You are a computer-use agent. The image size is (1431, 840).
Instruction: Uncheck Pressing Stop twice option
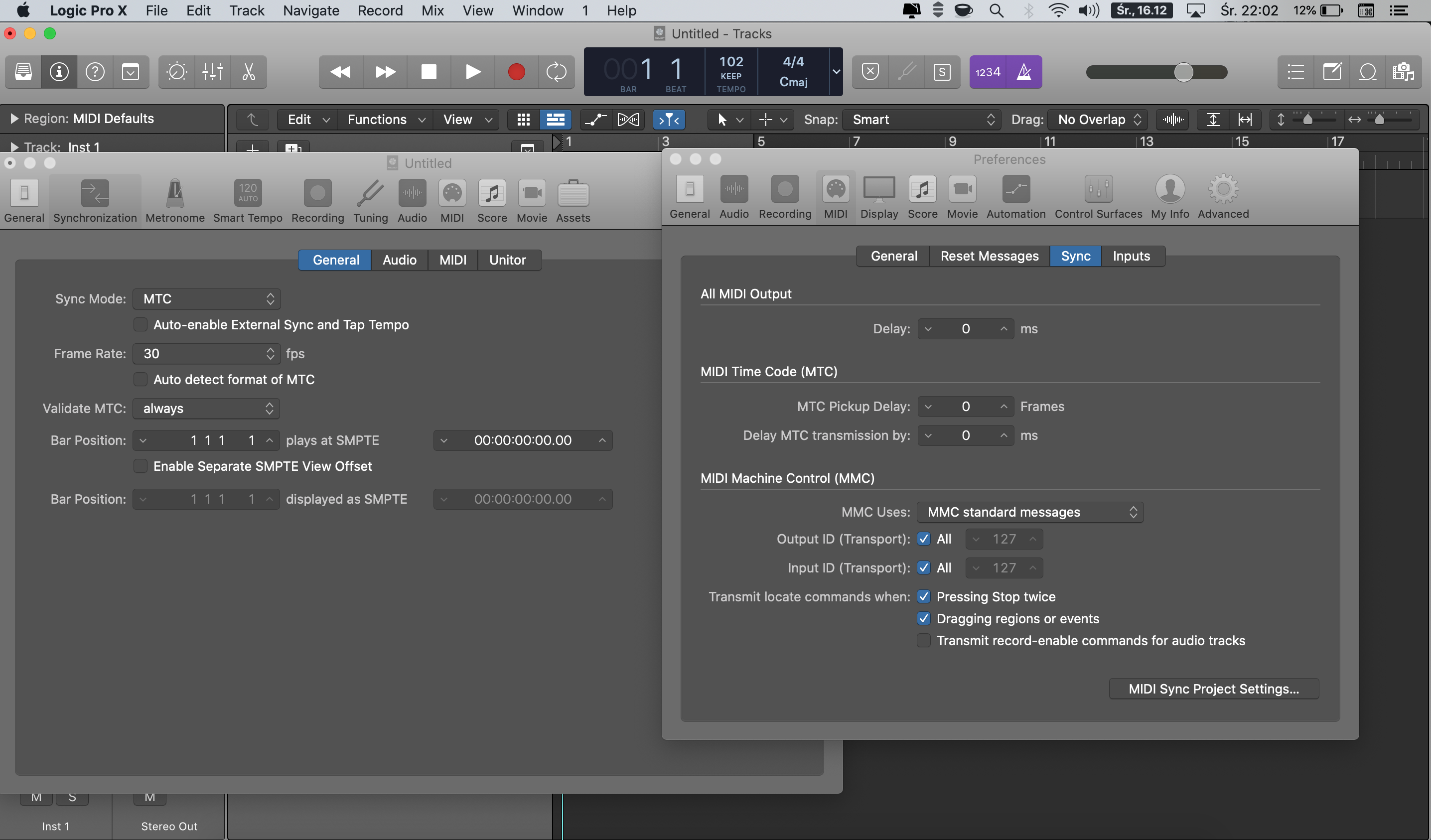coord(924,596)
